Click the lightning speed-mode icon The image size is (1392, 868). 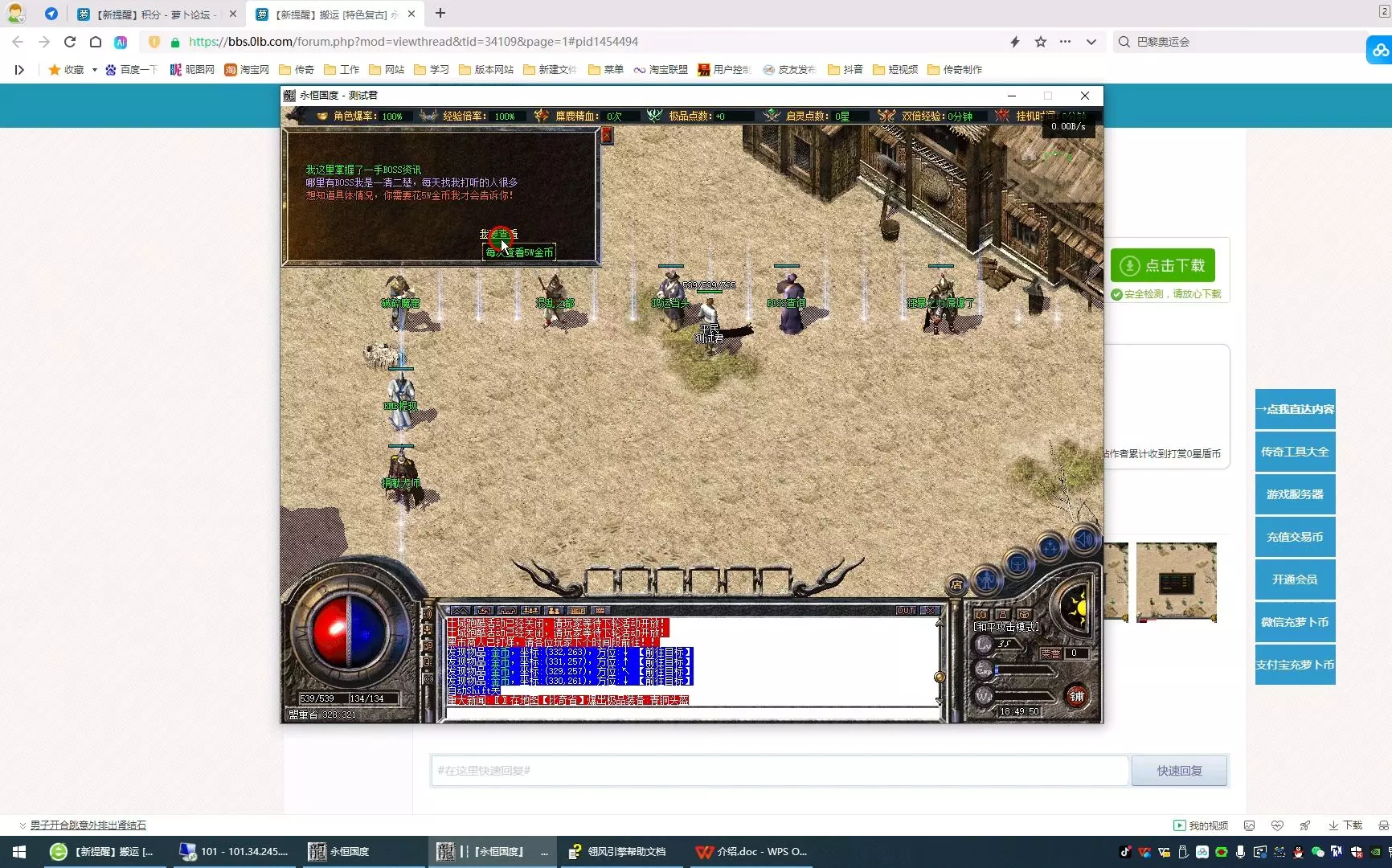pos(1015,42)
